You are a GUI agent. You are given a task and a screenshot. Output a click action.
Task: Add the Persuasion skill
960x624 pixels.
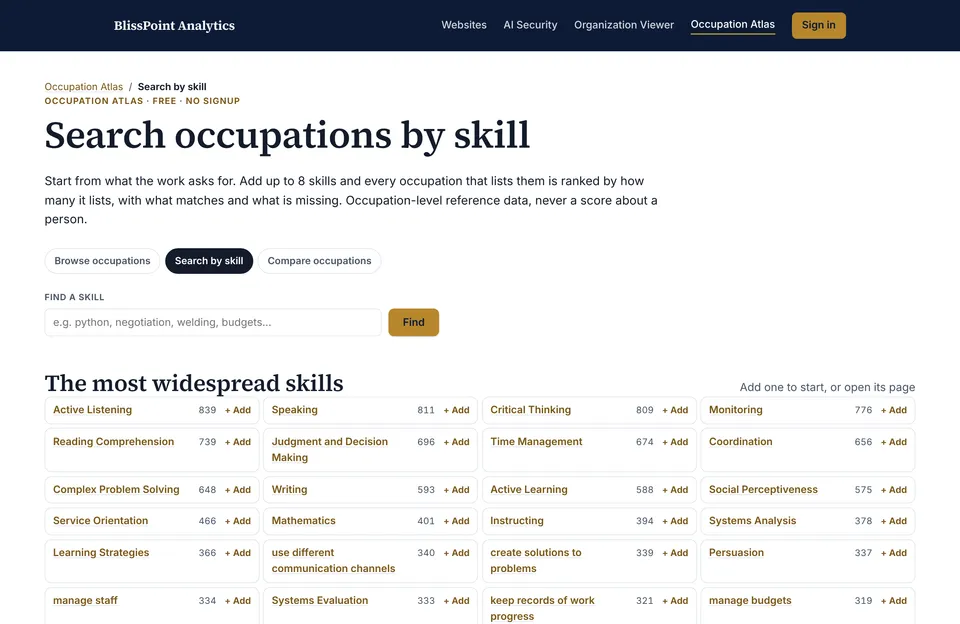[x=894, y=553]
